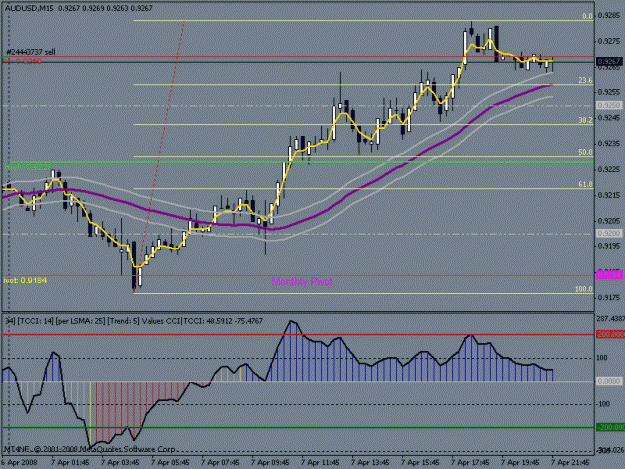Click the green high: 0.9228 label

(x=28, y=167)
